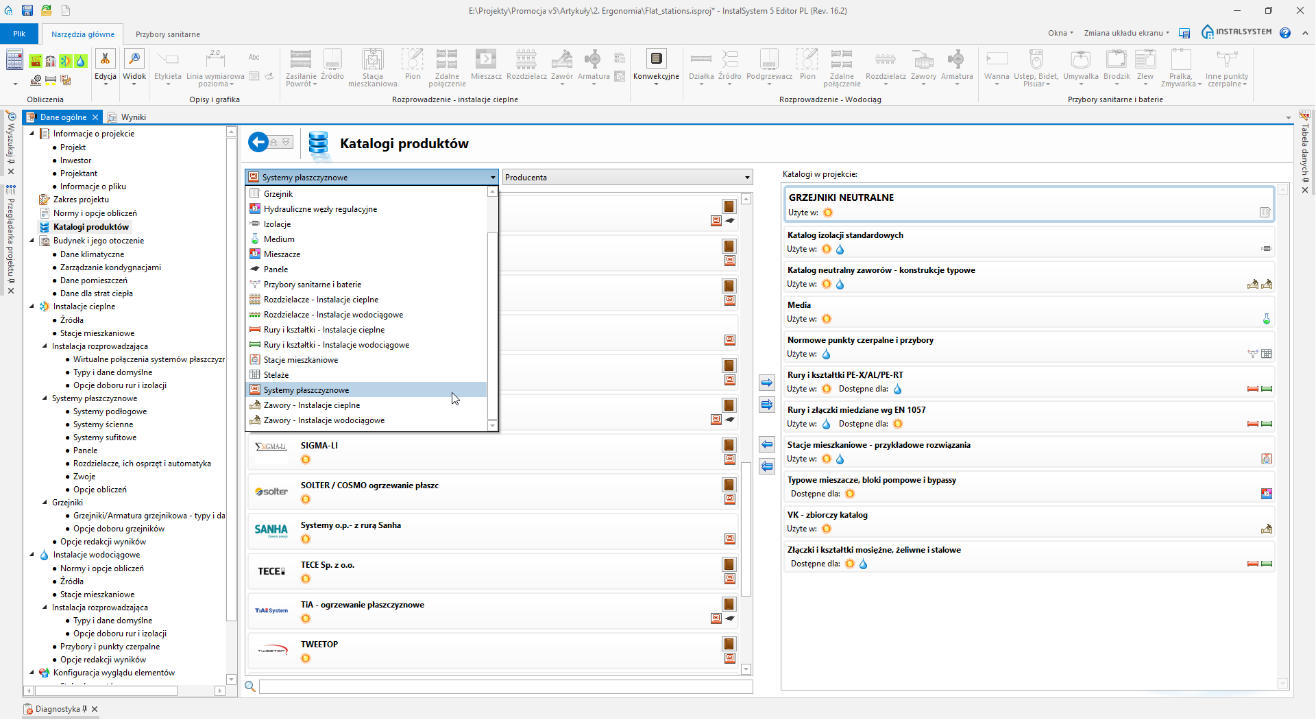Open the Okna dropdown

1059,33
